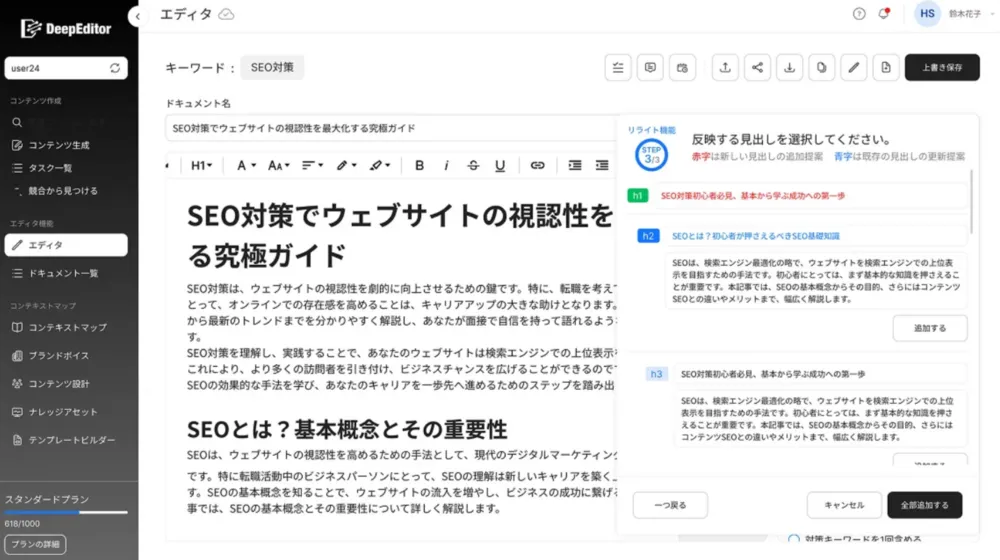Toggle underline formatting

500,165
